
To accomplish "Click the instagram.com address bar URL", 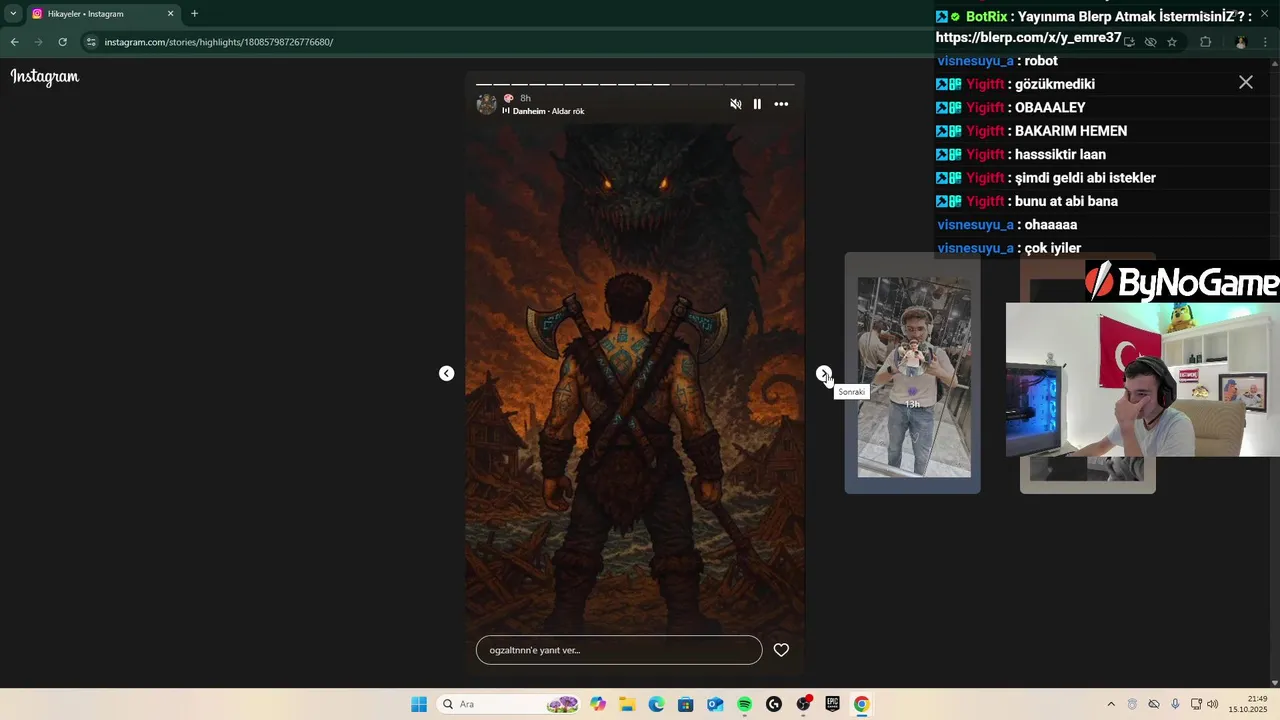I will pyautogui.click(x=219, y=42).
